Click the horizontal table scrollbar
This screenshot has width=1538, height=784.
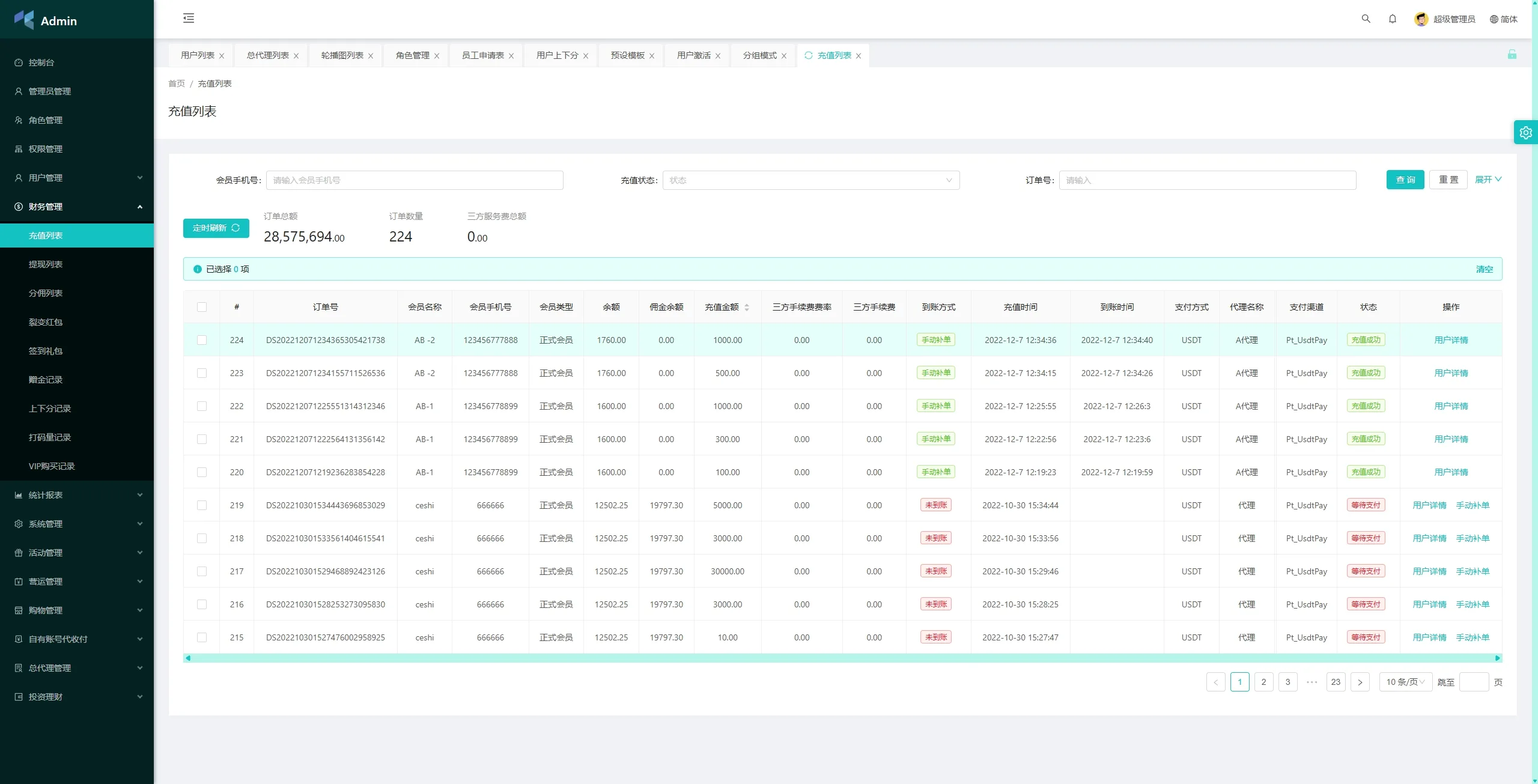coord(841,658)
